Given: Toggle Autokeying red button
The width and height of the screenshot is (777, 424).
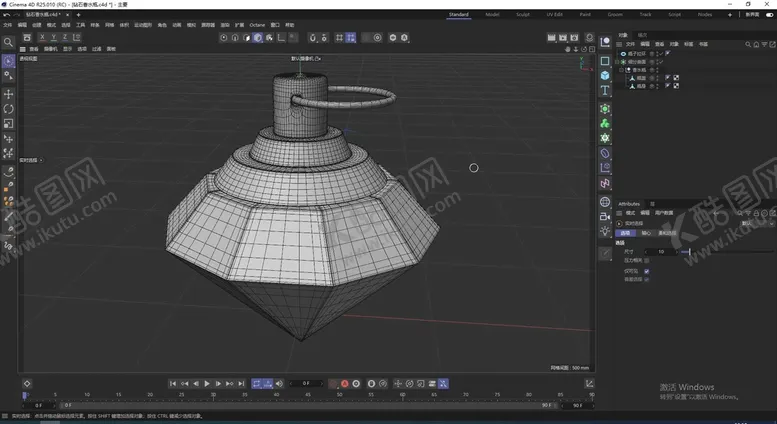Looking at the screenshot, I should coord(344,383).
